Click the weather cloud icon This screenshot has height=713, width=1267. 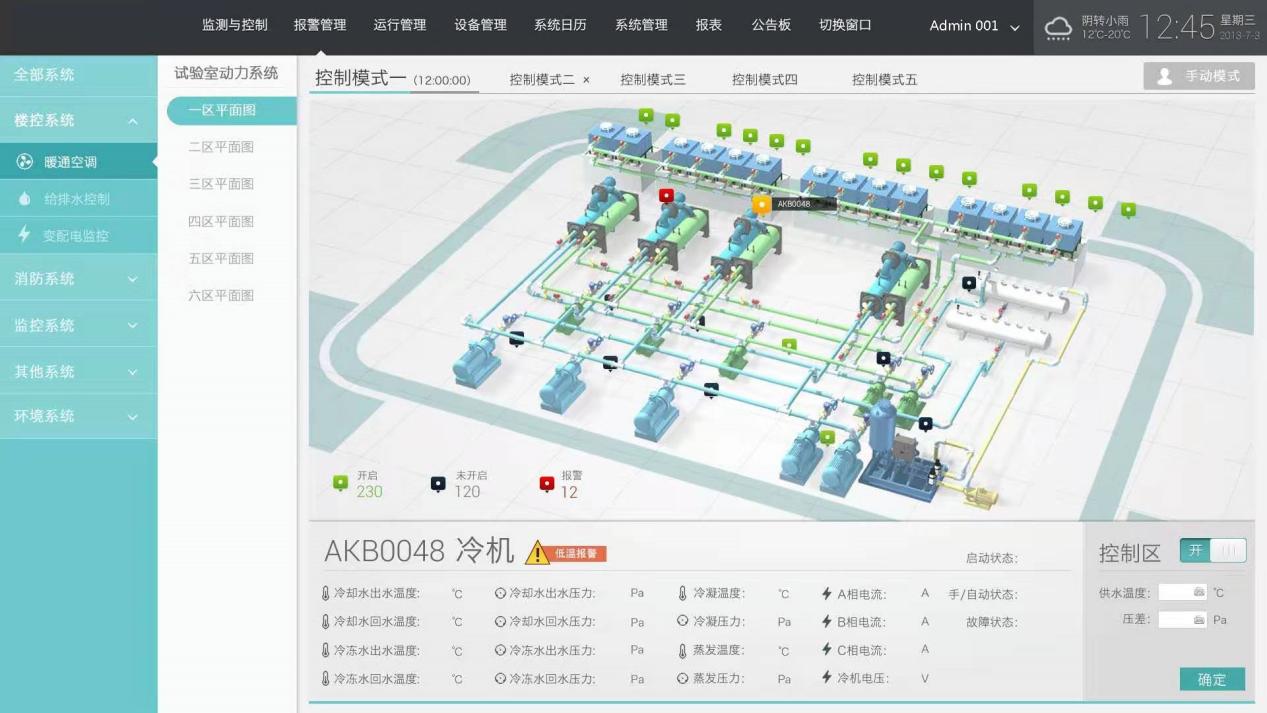coord(1058,28)
